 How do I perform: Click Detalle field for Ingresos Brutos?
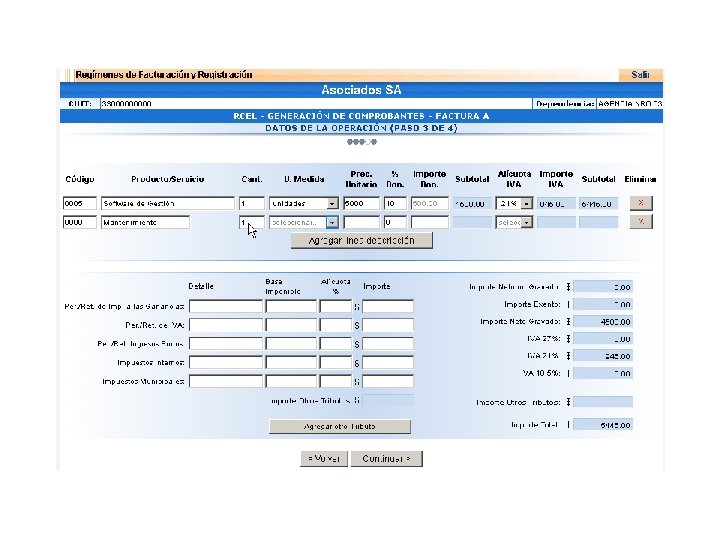point(226,343)
